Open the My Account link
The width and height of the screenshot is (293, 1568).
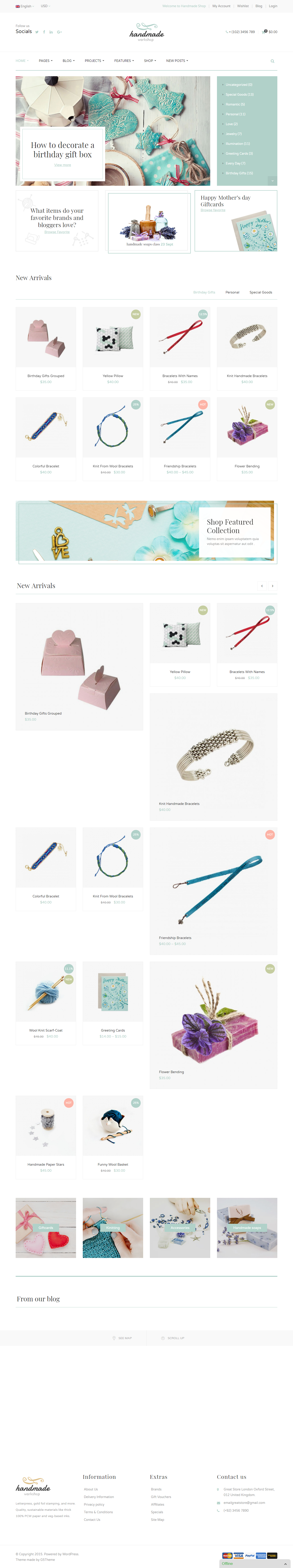pyautogui.click(x=221, y=6)
